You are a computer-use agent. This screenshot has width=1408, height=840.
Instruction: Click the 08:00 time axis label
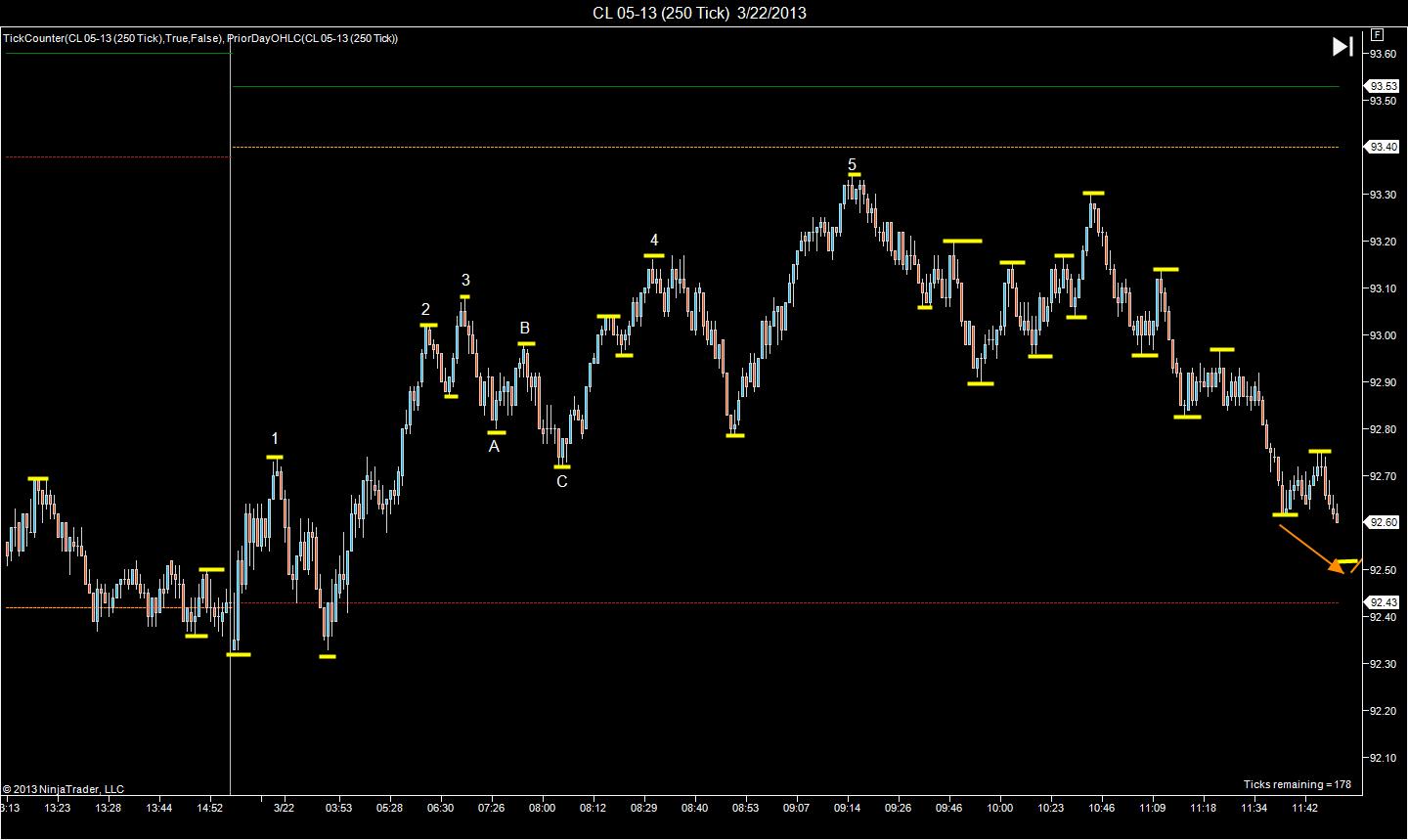(542, 808)
